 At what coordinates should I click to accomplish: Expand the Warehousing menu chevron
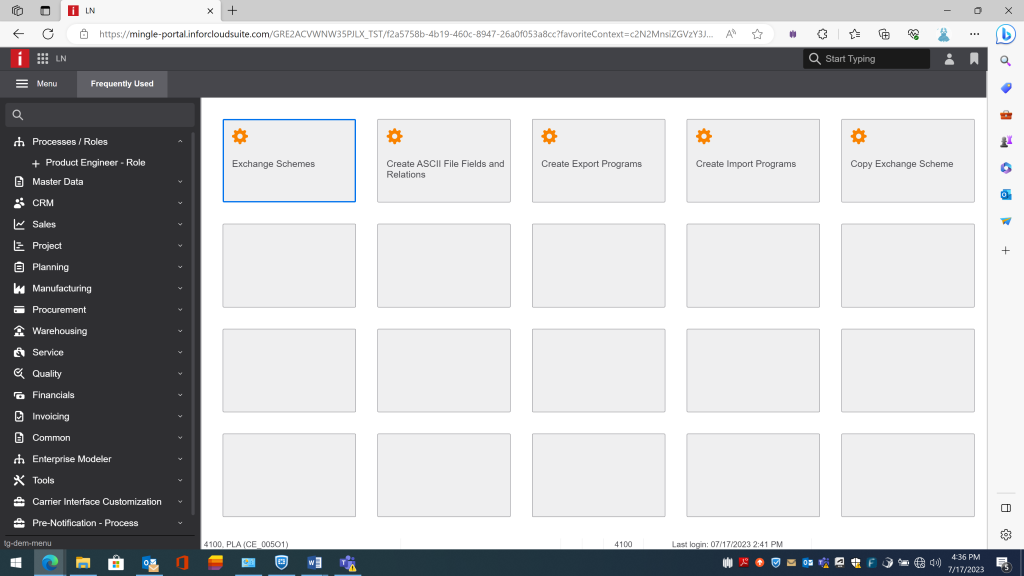[x=180, y=331]
